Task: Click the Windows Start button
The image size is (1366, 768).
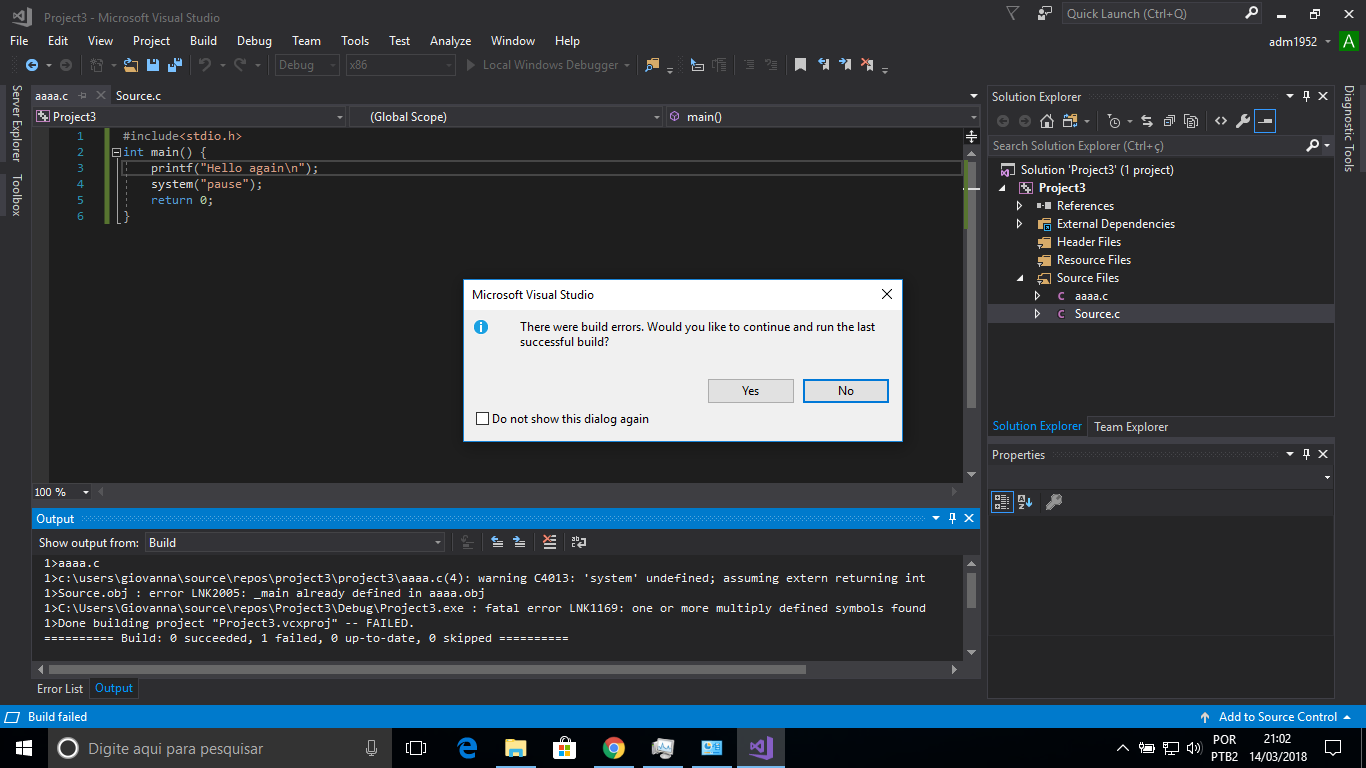Action: pyautogui.click(x=24, y=748)
